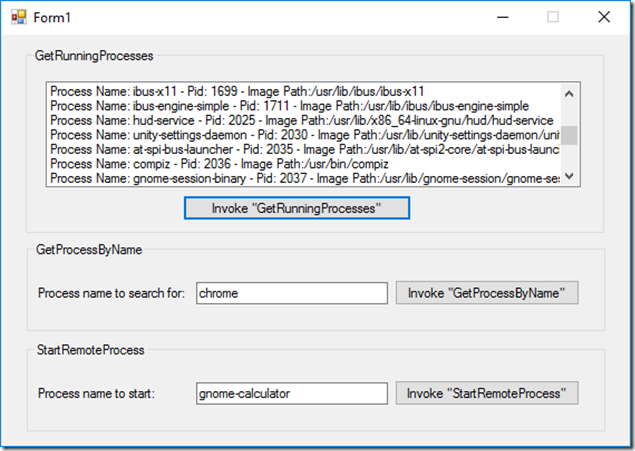Focus the search field containing "chrome"

[291, 293]
